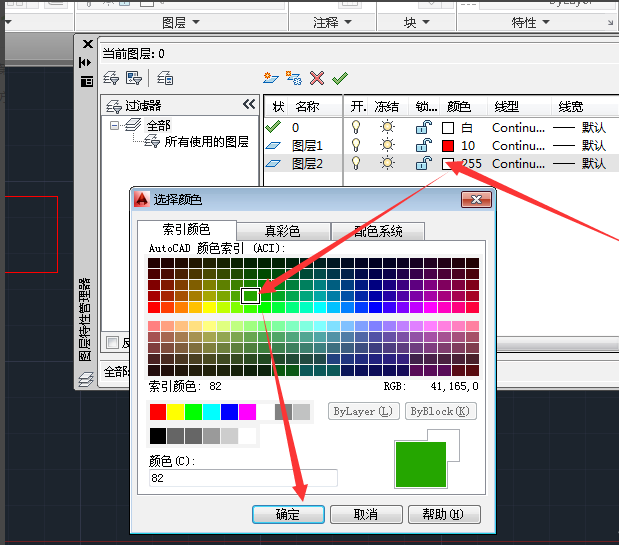Choose the magenta standard color swatch
Screen dimensions: 619x545
point(248,412)
